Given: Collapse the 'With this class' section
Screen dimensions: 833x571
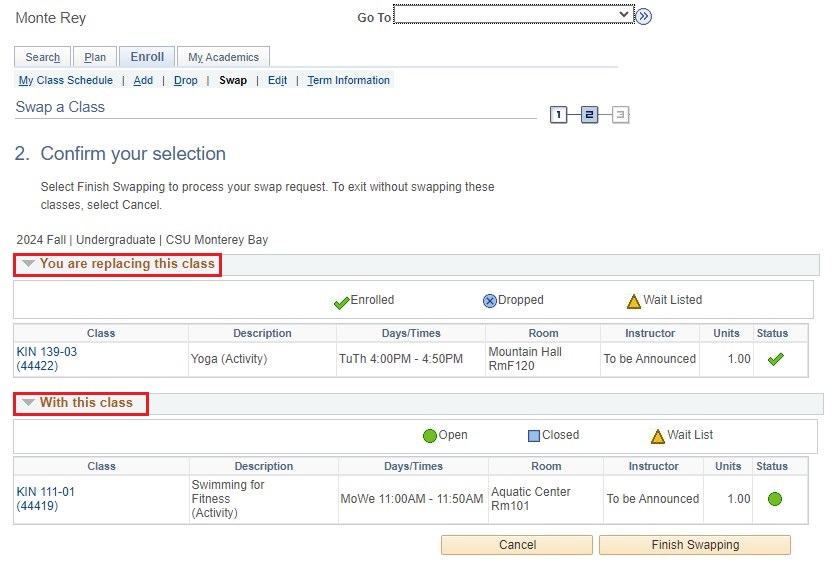Looking at the screenshot, I should click(x=28, y=403).
